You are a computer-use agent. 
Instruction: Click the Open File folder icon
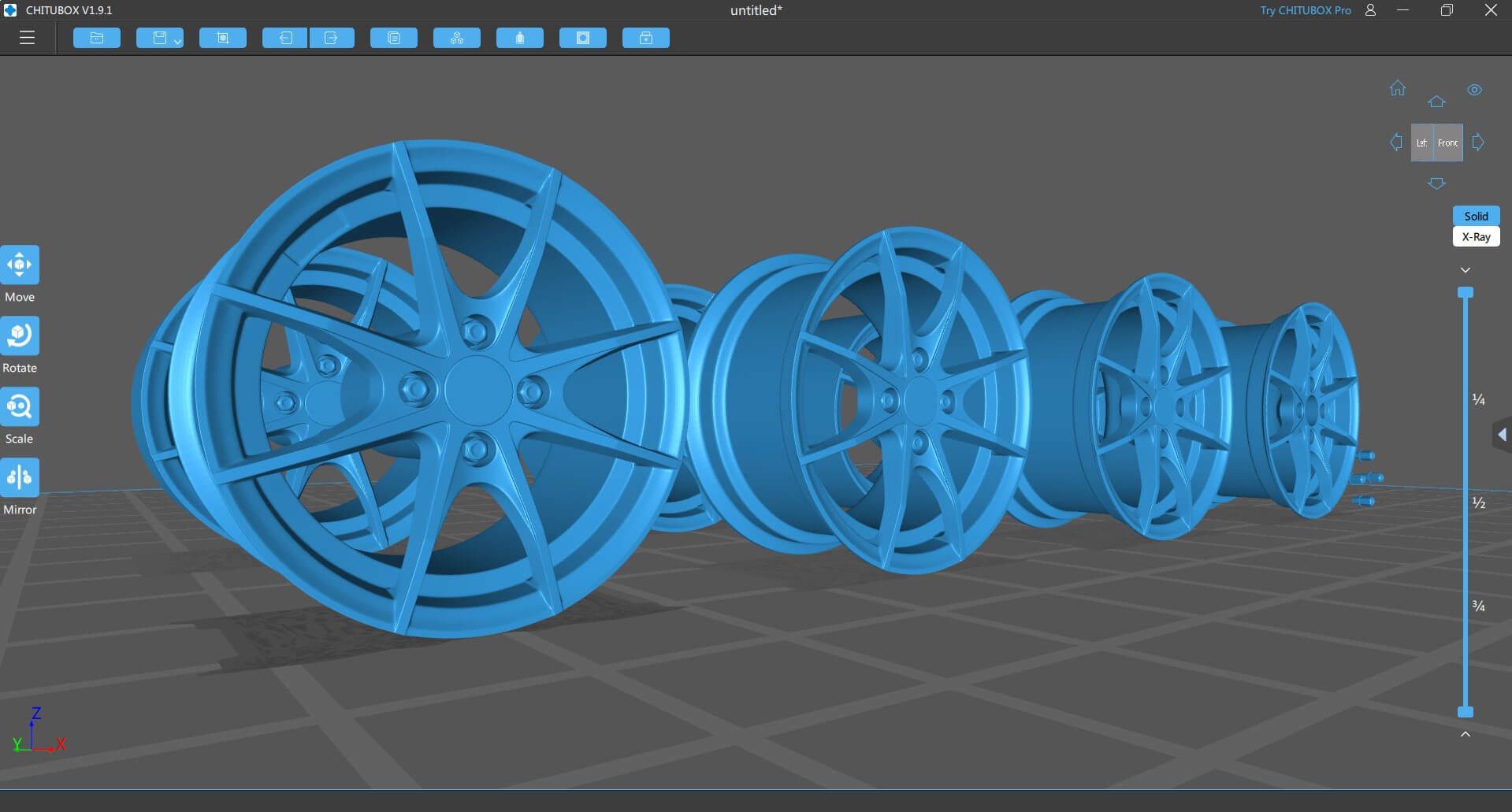(x=97, y=38)
